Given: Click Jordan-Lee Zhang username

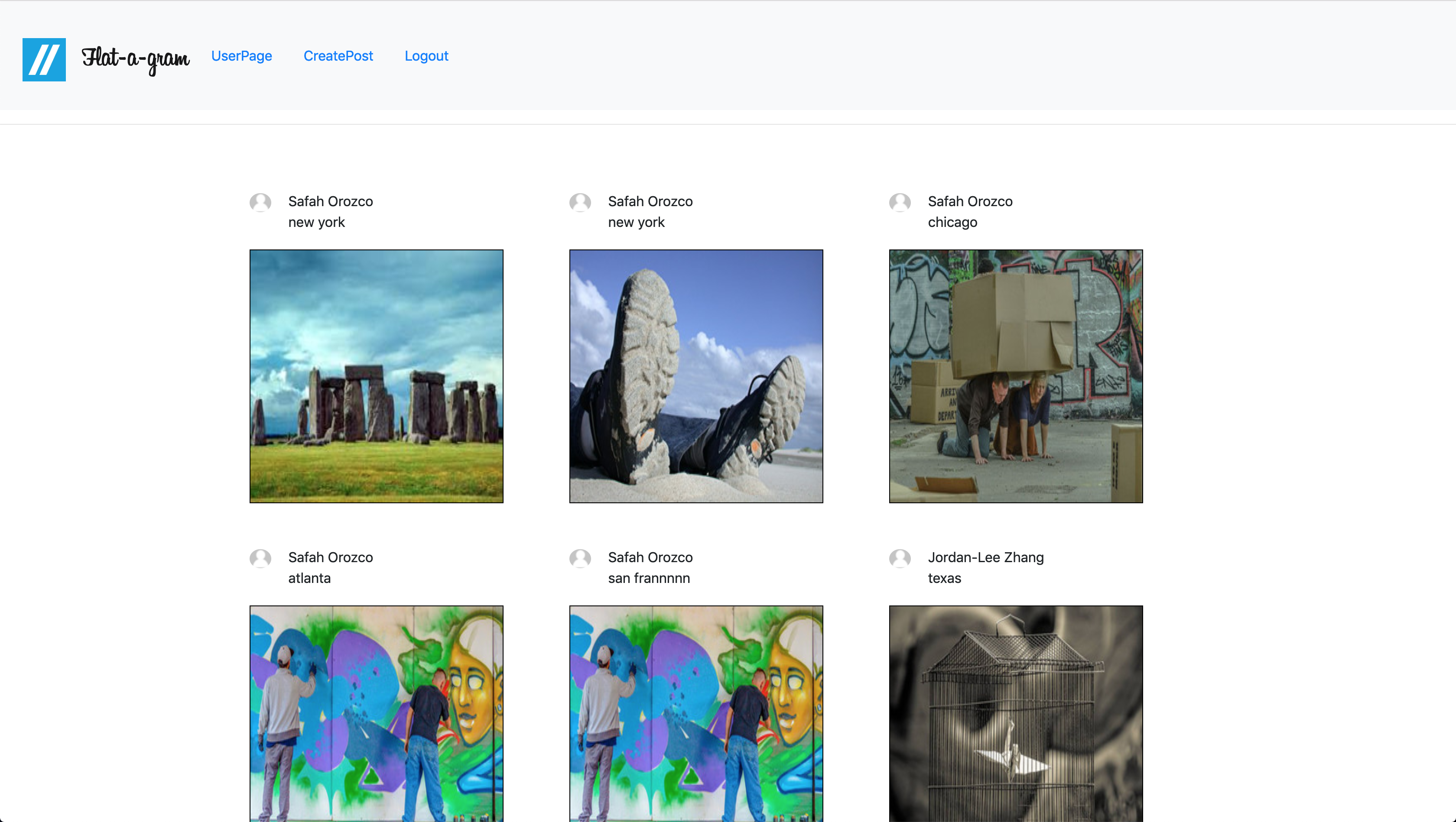Looking at the screenshot, I should click(x=985, y=557).
